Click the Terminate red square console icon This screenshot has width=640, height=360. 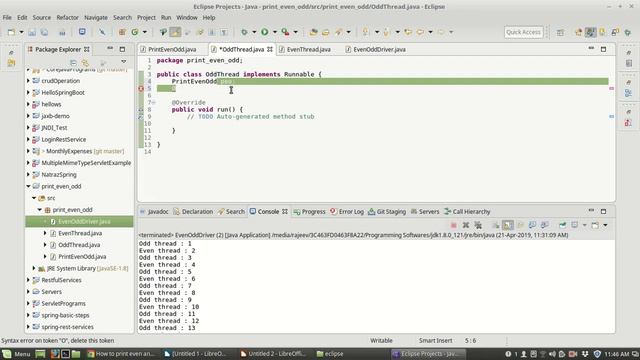pos(453,225)
